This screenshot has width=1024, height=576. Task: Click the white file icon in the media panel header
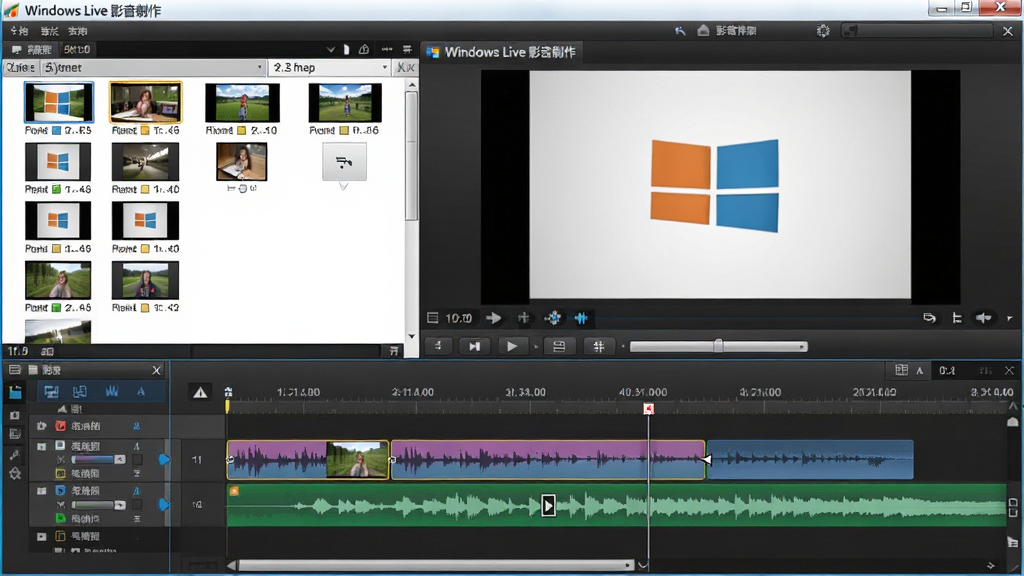tap(346, 50)
